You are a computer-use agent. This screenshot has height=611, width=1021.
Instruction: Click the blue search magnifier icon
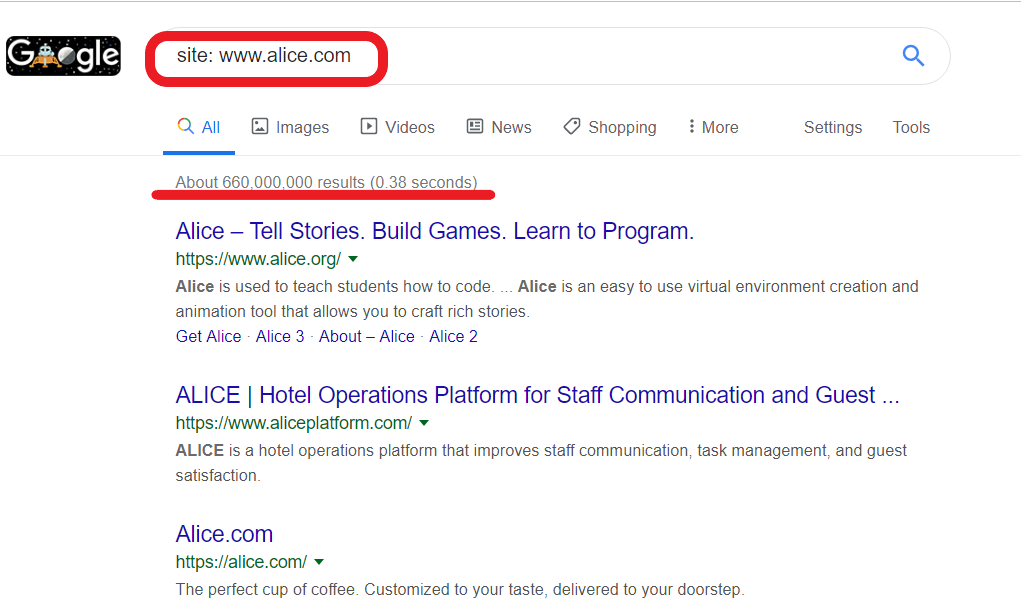[x=913, y=56]
